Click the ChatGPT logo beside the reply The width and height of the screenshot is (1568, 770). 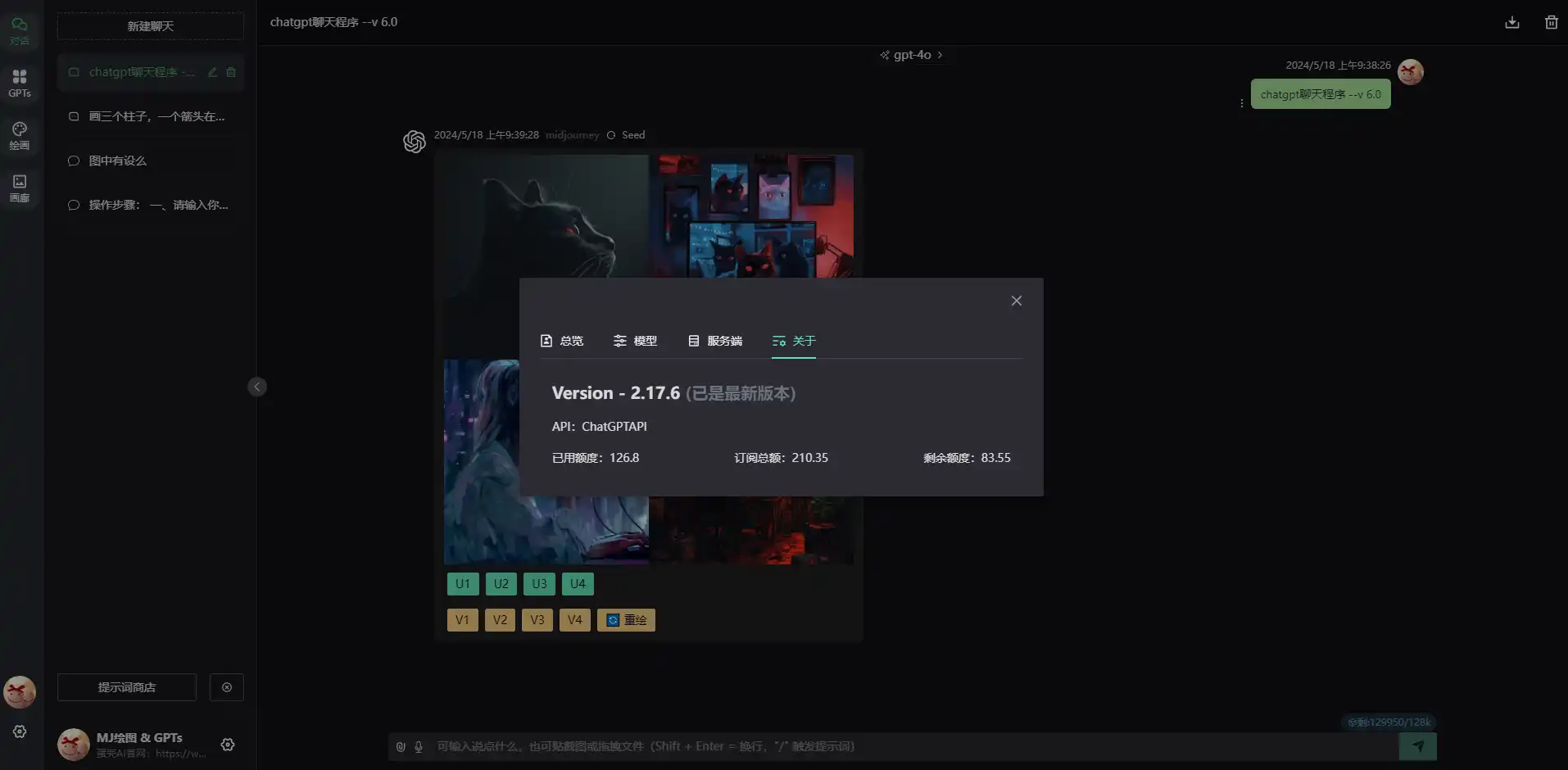point(415,142)
